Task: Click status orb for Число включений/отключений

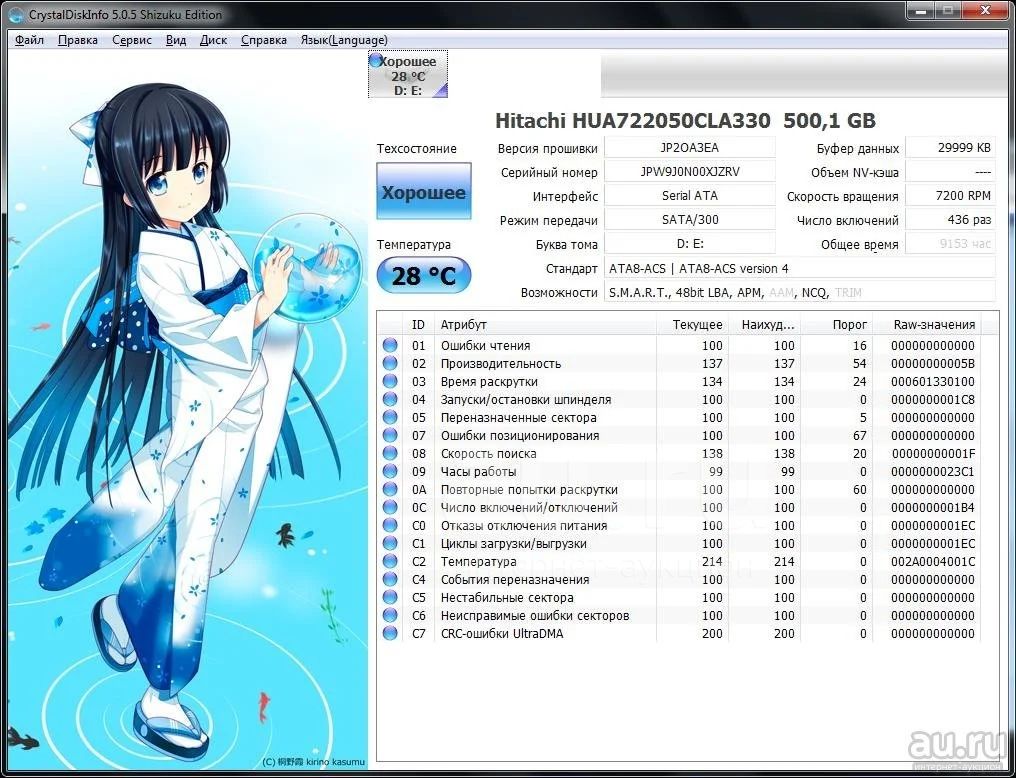Action: click(x=390, y=507)
